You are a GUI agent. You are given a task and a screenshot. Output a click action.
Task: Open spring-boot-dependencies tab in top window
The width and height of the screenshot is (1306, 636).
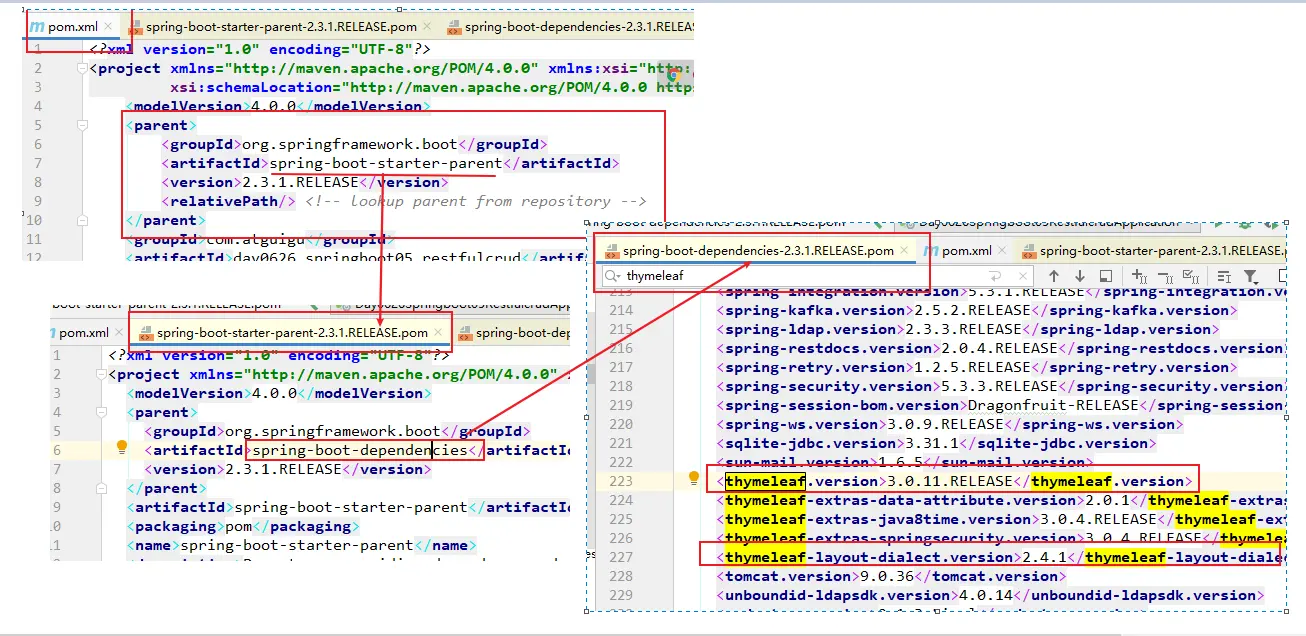coord(572,27)
